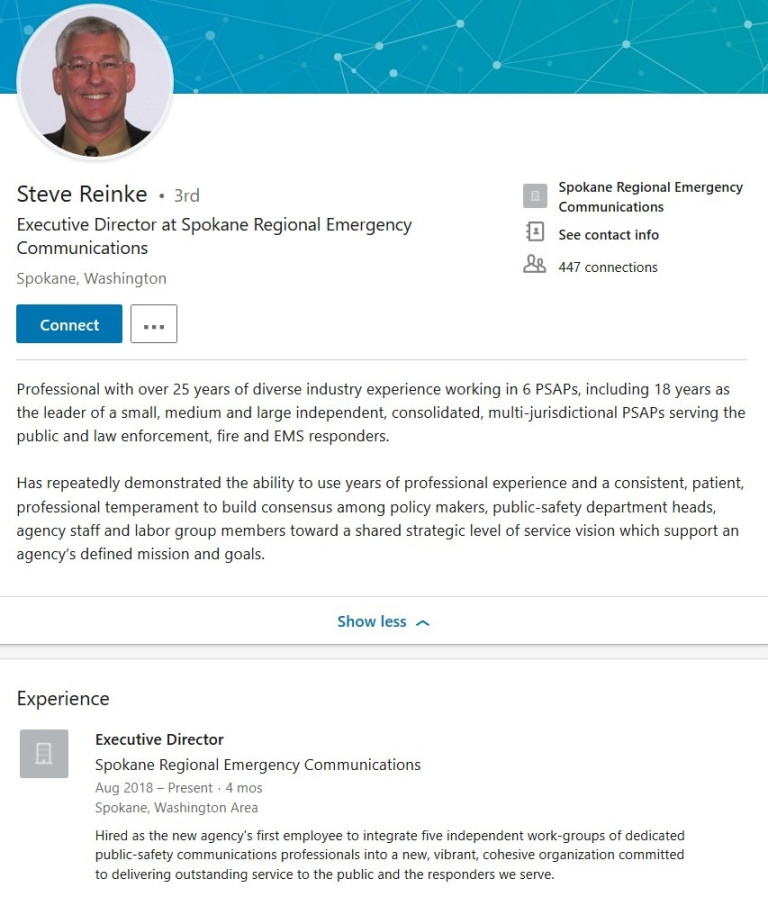This screenshot has width=768, height=897.
Task: Open the Spokane Regional Emergency Communications link at top right
Action: click(x=650, y=197)
